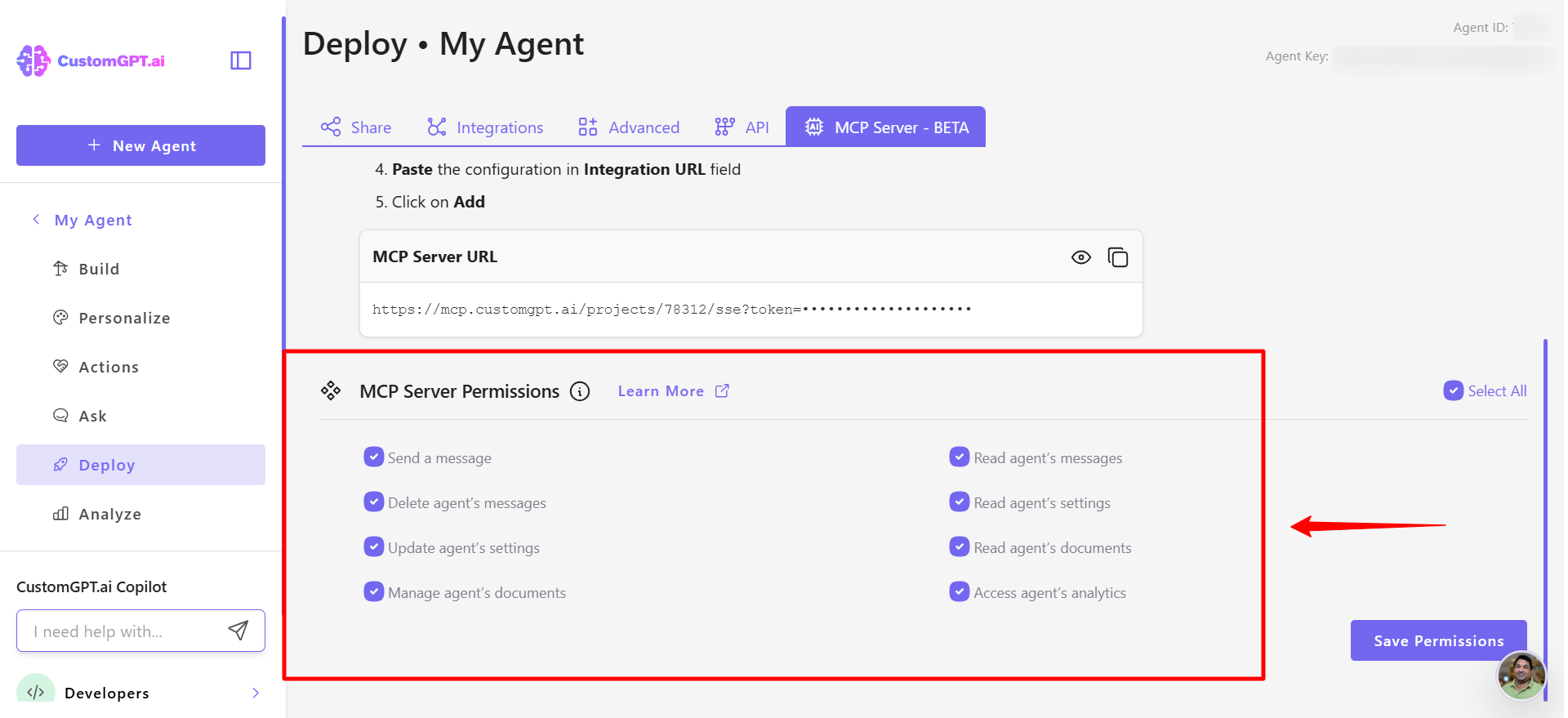Click the Agent ID label
Viewport: 1568px width, 718px height.
[1481, 28]
